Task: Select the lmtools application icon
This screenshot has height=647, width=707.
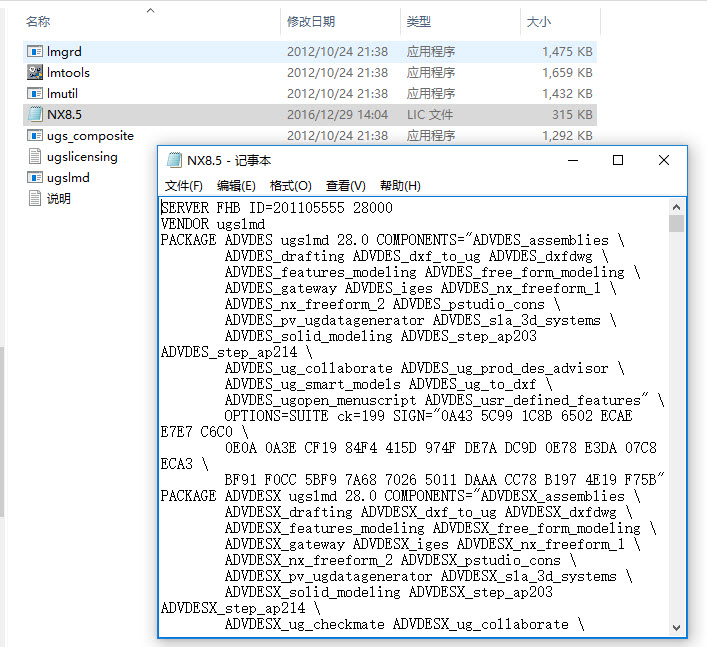Action: [x=35, y=72]
